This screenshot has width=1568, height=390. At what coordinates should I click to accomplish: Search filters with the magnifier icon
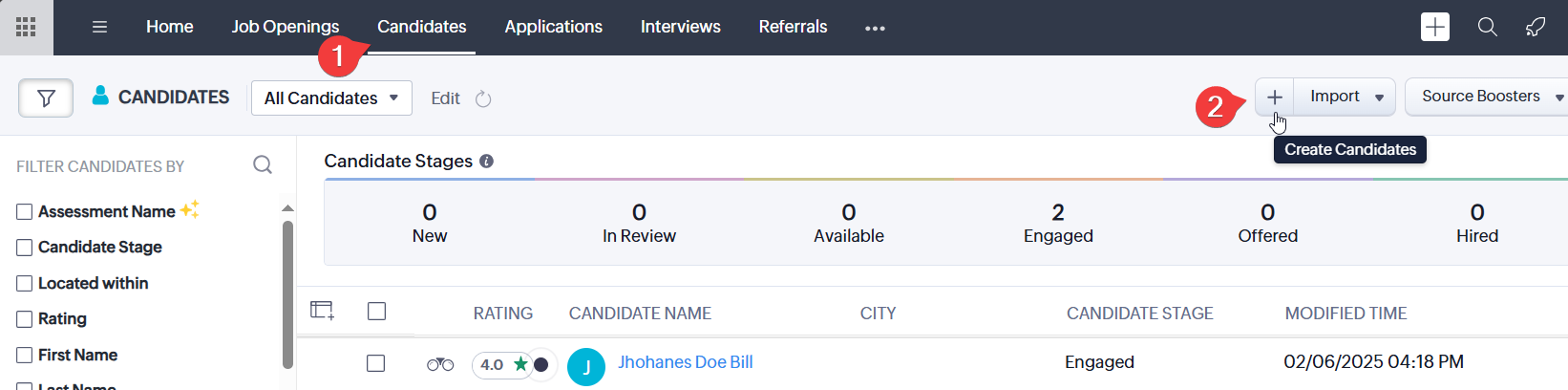pos(263,165)
